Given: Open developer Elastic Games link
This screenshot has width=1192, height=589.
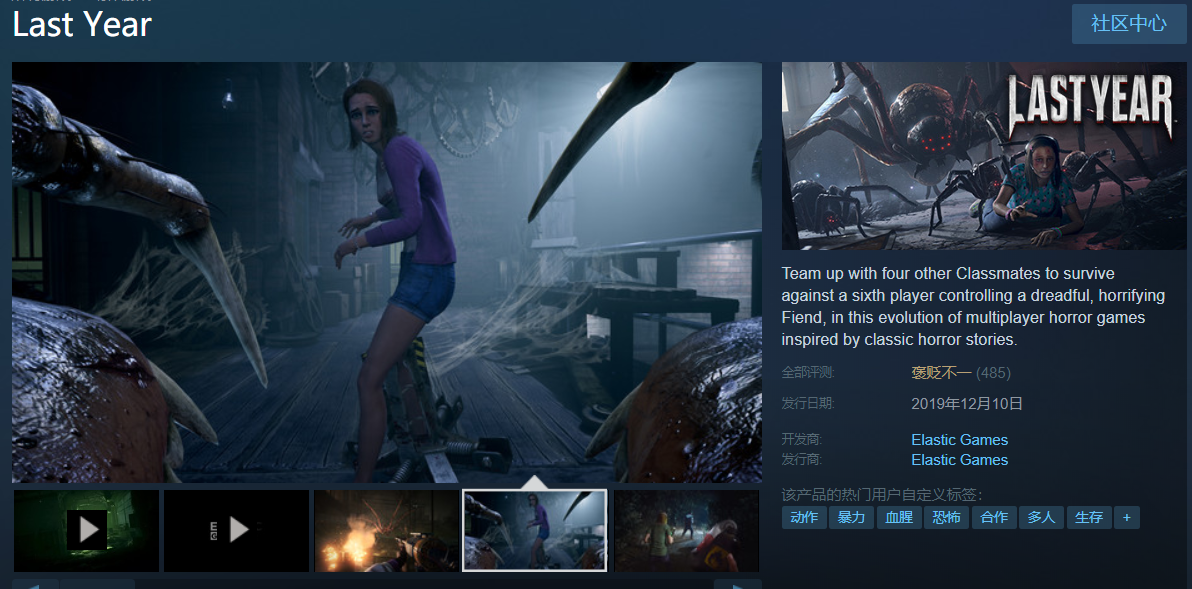Looking at the screenshot, I should tap(959, 439).
